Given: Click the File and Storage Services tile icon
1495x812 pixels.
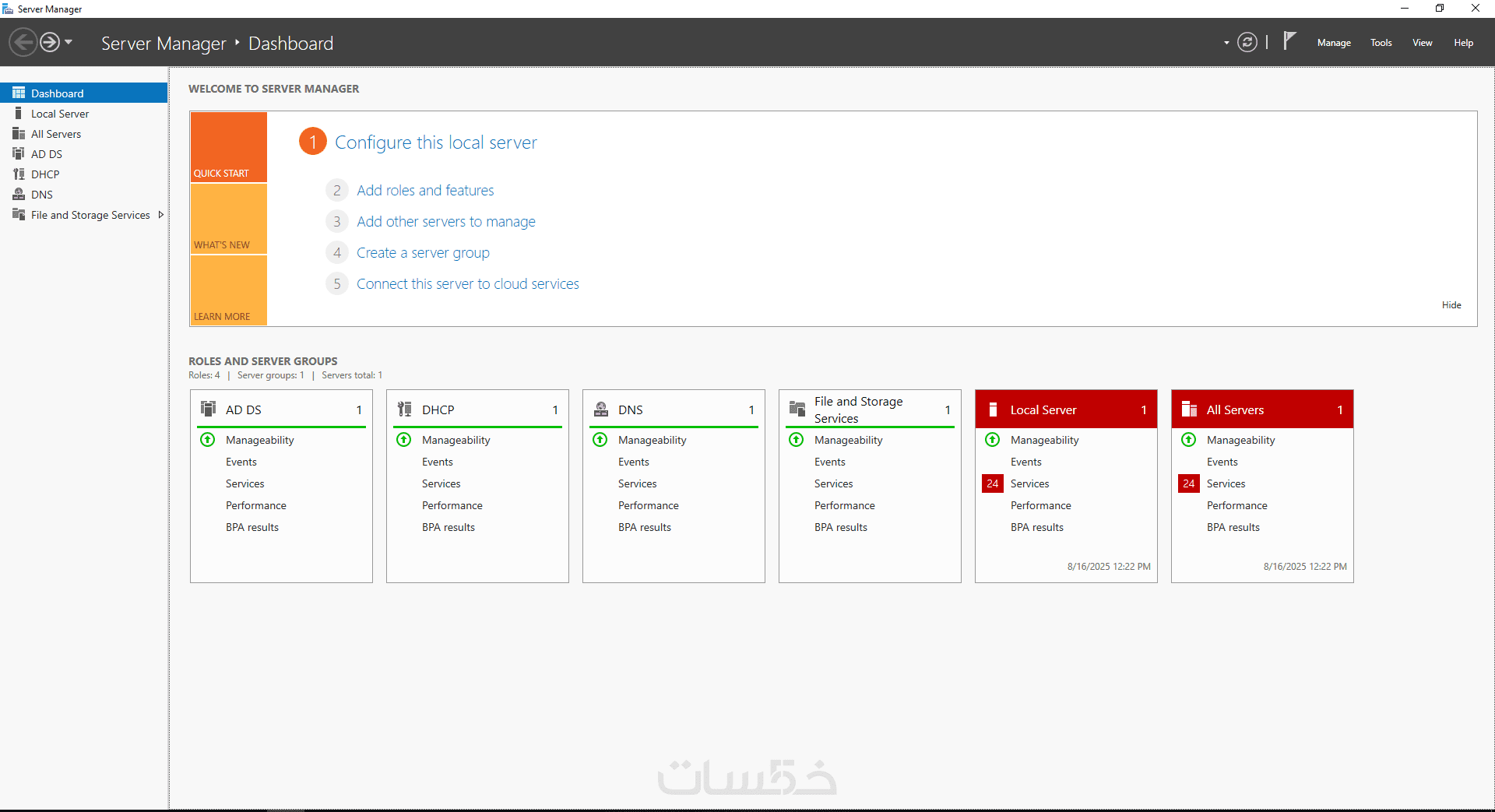Looking at the screenshot, I should [x=797, y=409].
